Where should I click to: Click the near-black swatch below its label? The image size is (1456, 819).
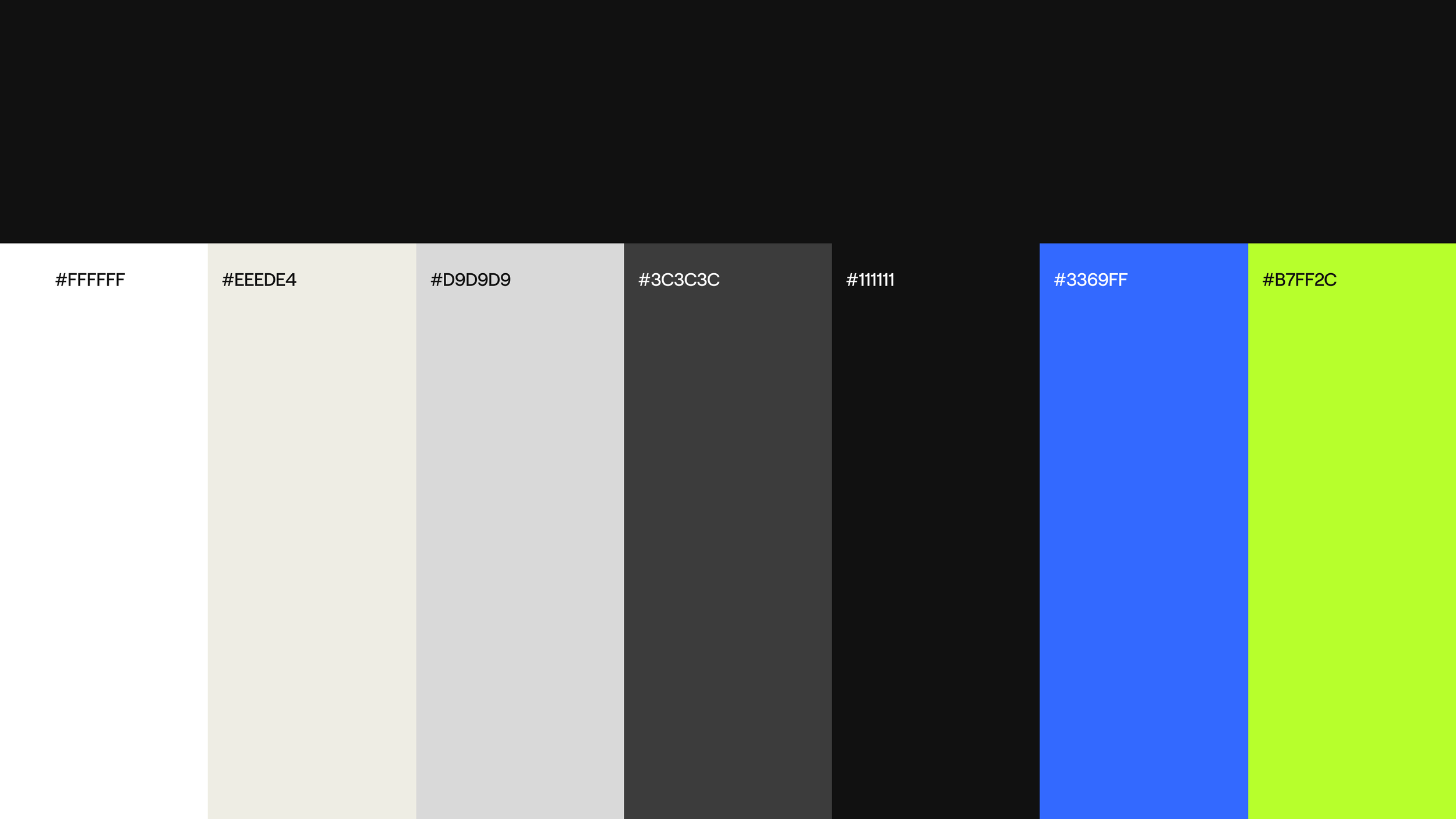click(935, 524)
